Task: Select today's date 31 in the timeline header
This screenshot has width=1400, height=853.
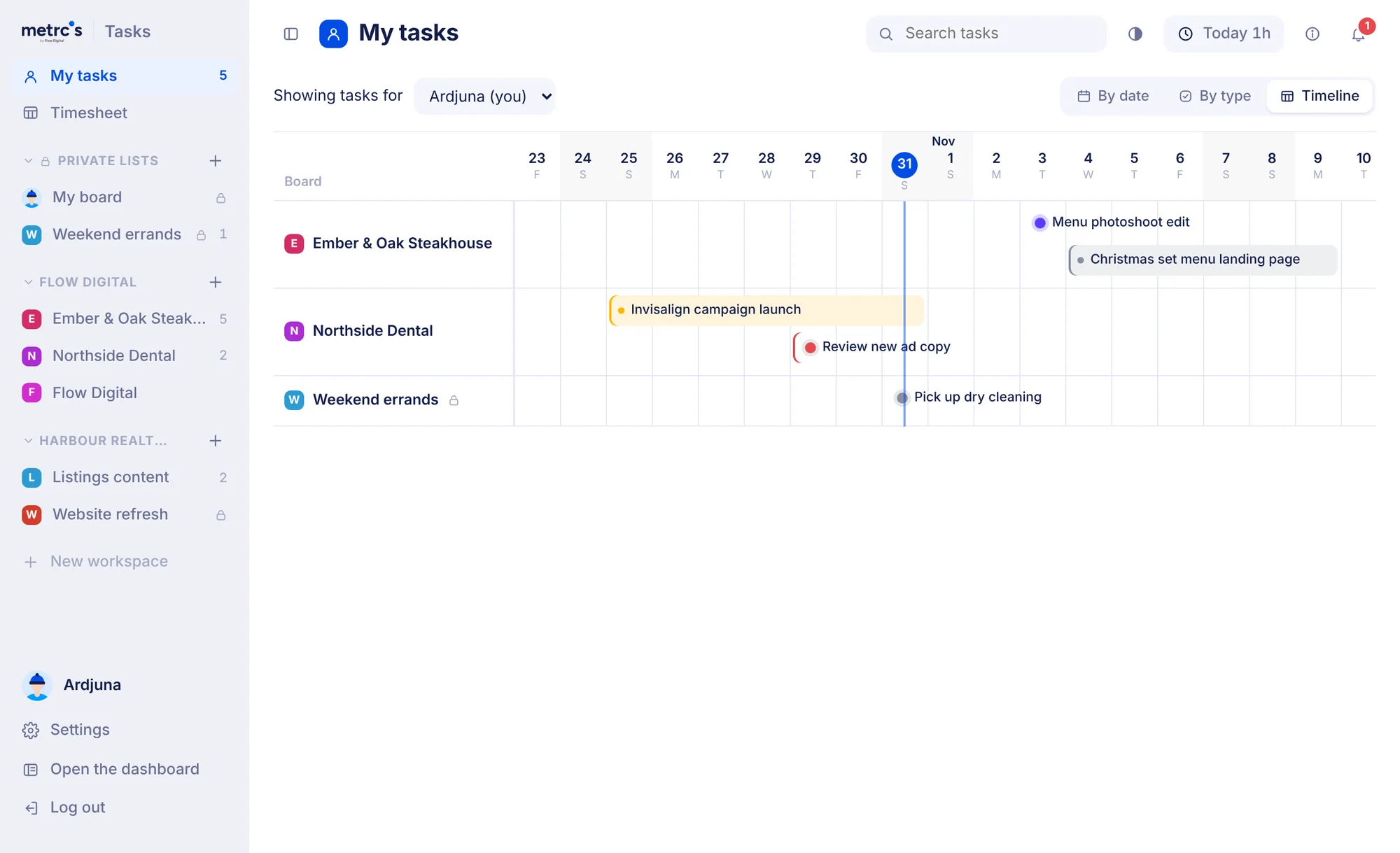Action: click(904, 164)
